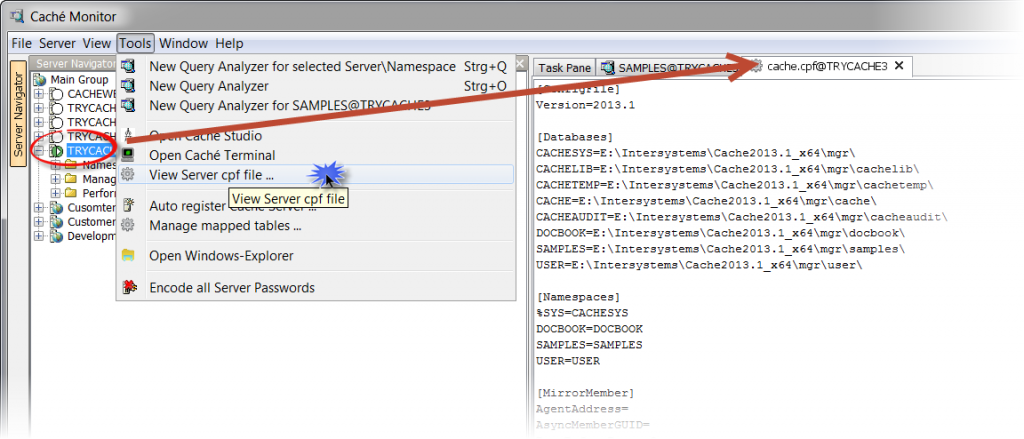The image size is (1024, 439).
Task: Close the Server Navigator panel
Action: click(x=520, y=63)
